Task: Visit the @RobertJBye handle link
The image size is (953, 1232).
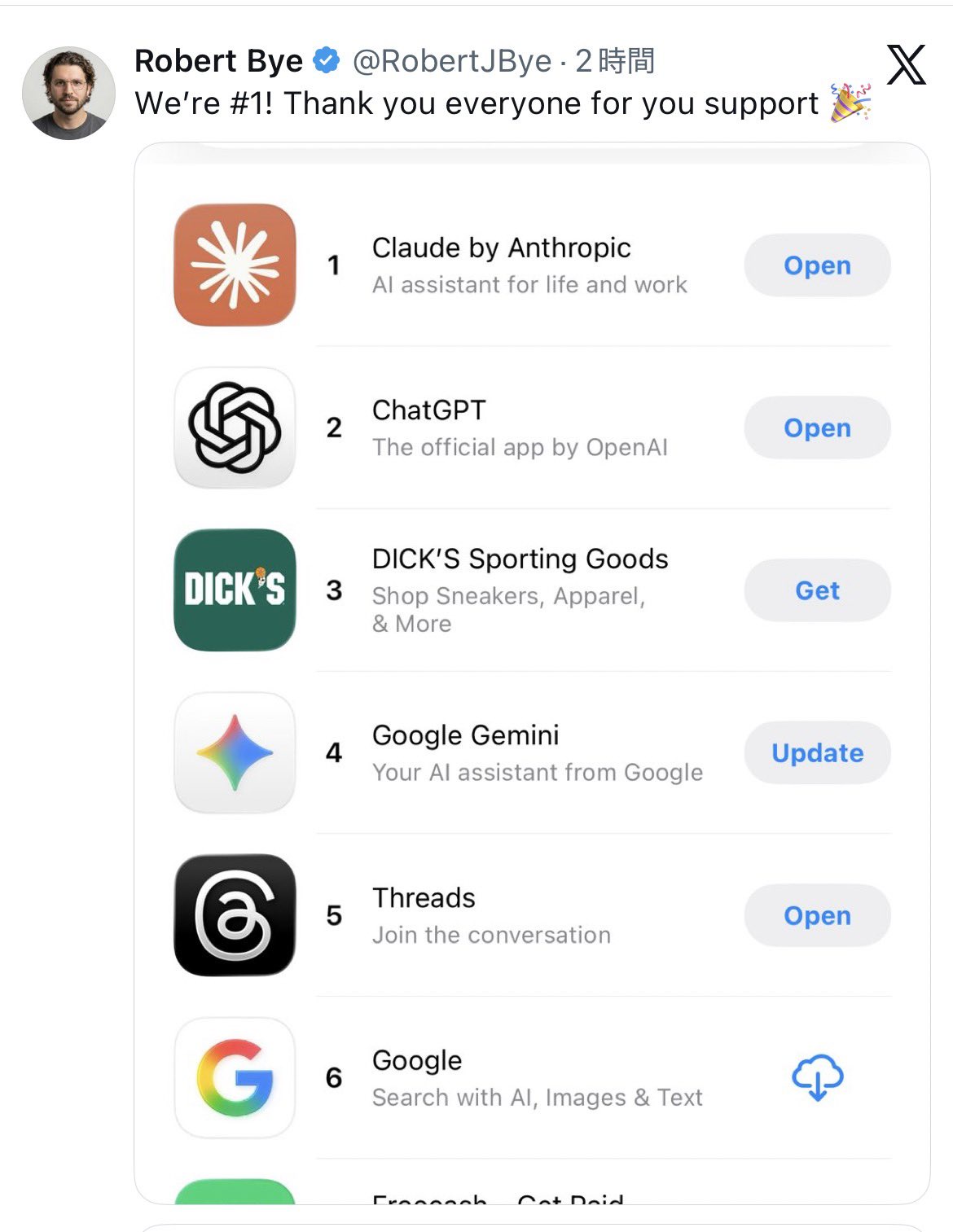Action: (x=452, y=61)
